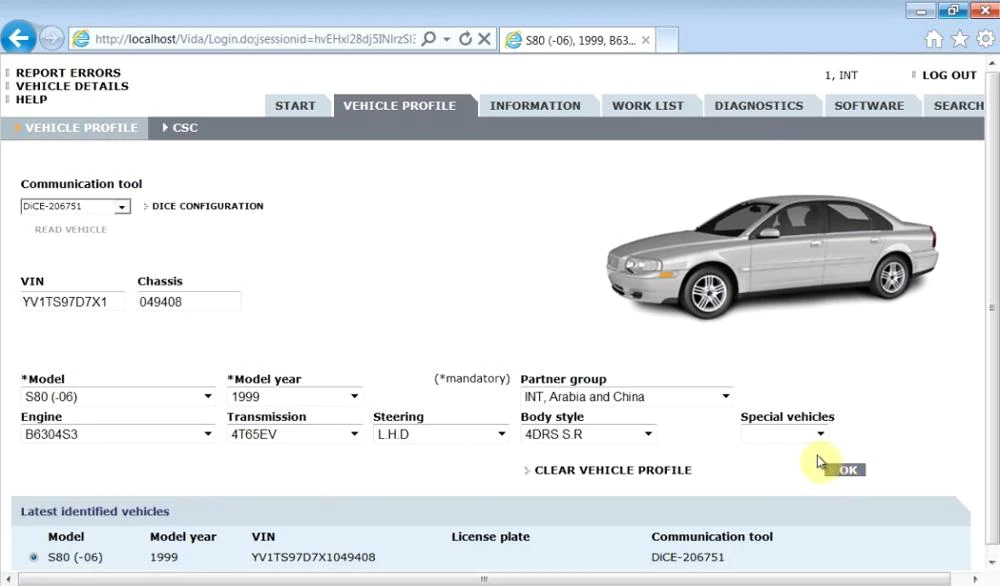Click the silver Volvo S80 car image
Screen dimensions: 1000x586
(772, 258)
